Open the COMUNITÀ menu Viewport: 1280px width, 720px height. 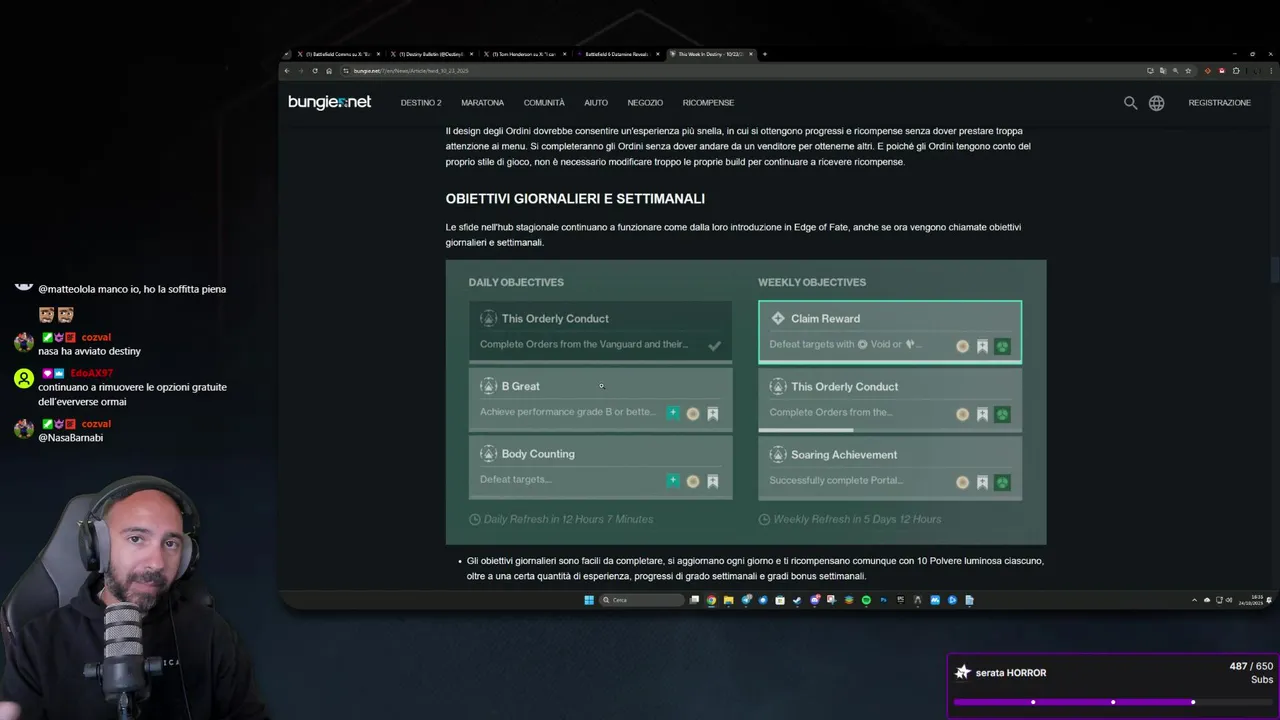pyautogui.click(x=544, y=103)
